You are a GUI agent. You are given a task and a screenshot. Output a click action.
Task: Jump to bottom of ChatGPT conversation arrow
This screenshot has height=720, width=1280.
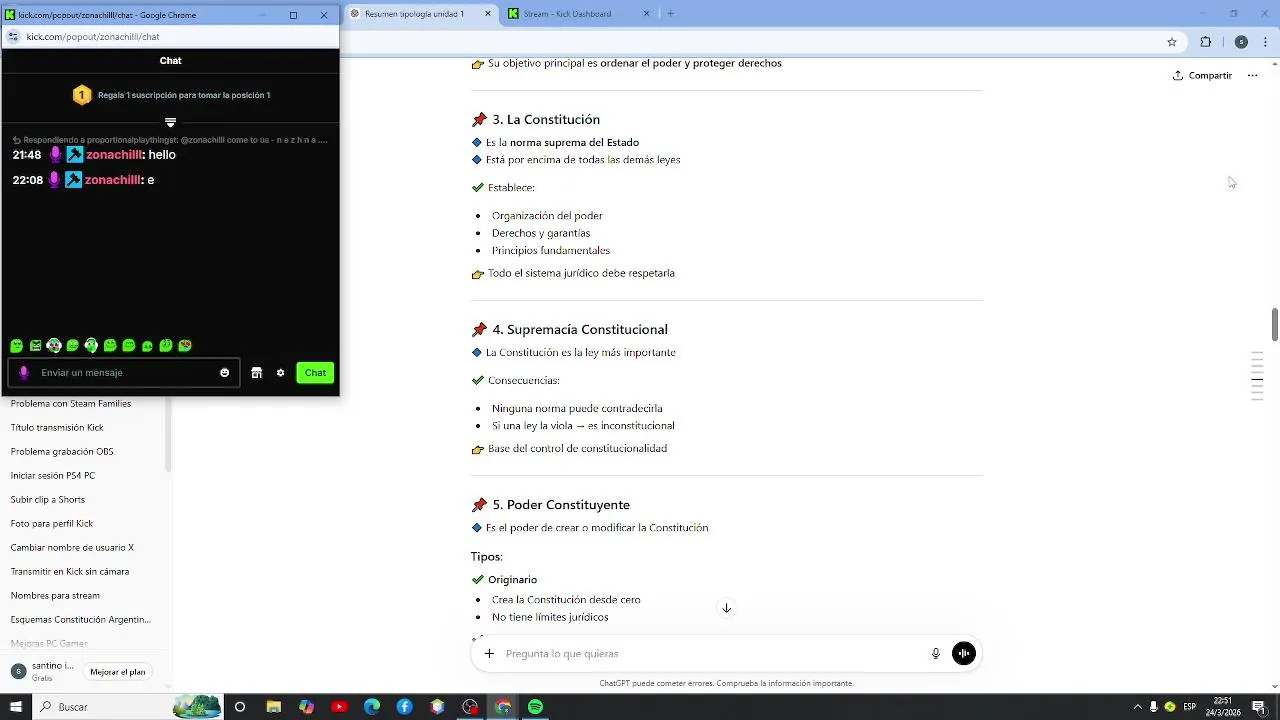click(x=727, y=608)
